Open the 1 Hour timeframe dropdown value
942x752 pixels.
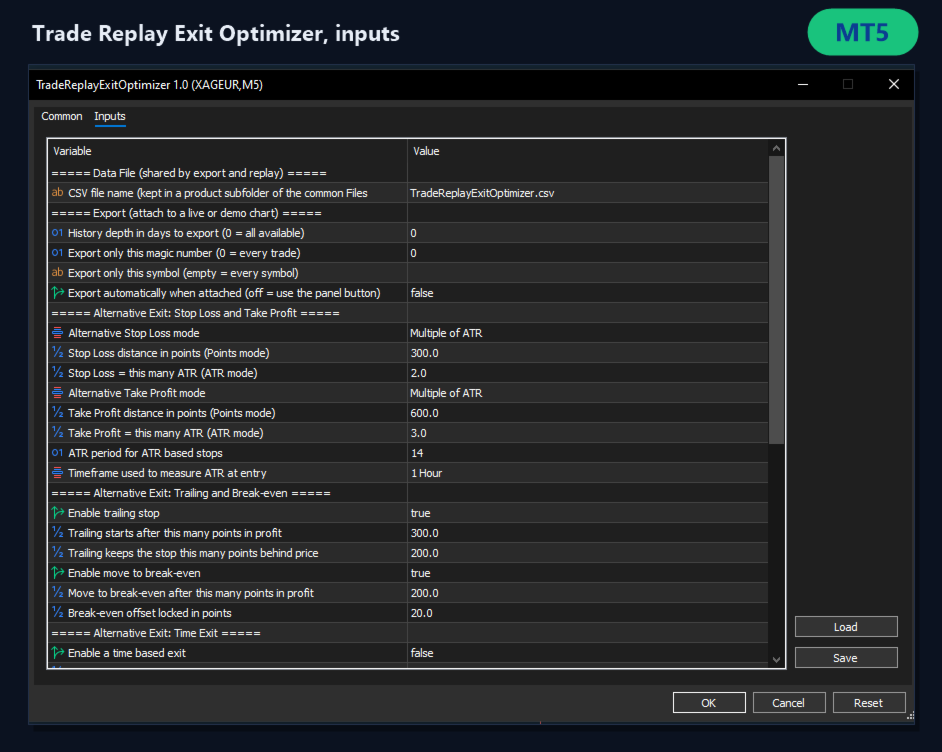588,473
